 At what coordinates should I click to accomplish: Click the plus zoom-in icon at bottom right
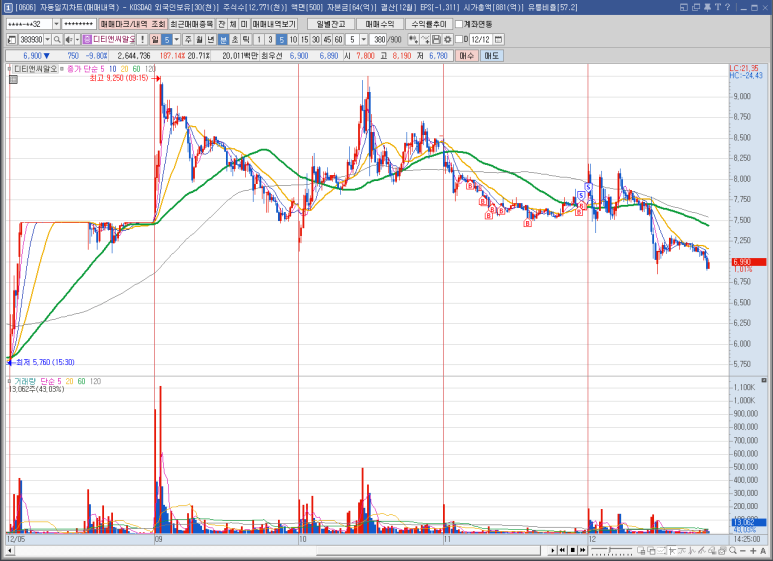753,550
